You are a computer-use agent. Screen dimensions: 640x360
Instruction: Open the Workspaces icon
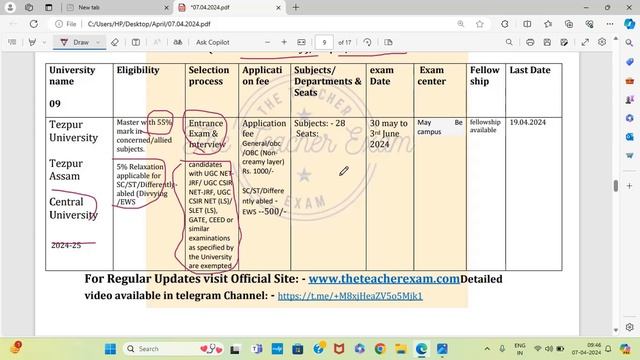click(x=29, y=7)
